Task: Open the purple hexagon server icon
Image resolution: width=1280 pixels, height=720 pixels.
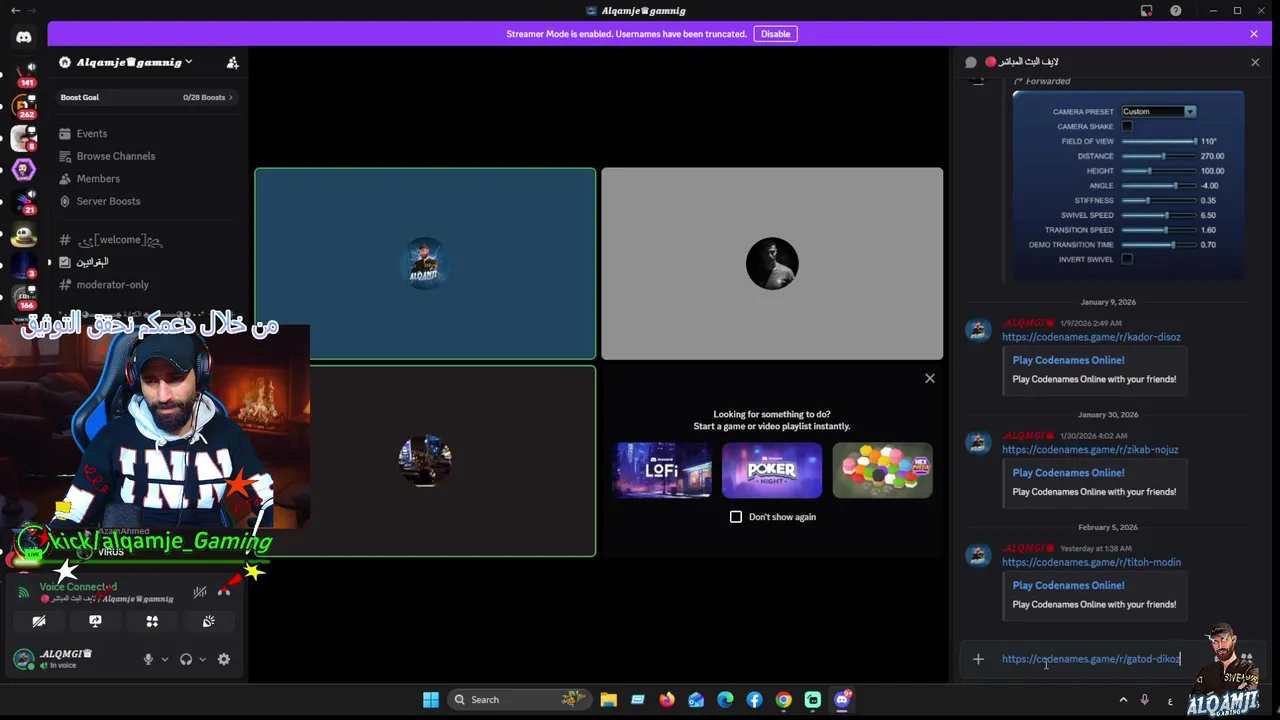Action: [x=24, y=169]
